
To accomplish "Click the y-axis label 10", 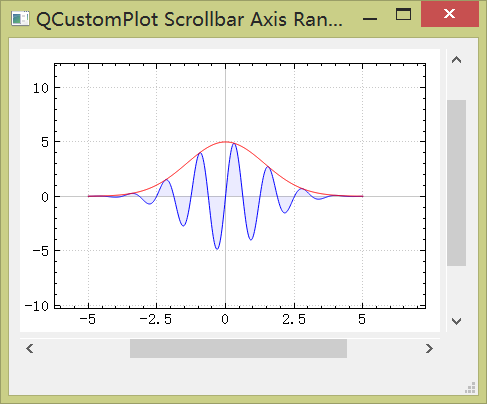I will tap(41, 88).
